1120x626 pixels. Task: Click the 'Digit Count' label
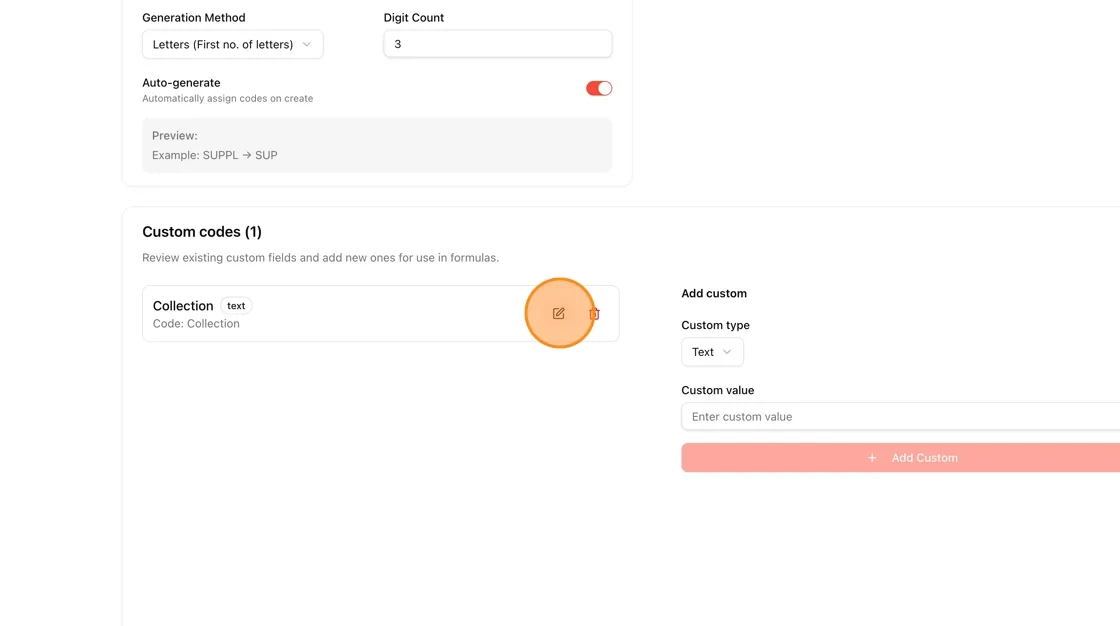[414, 17]
